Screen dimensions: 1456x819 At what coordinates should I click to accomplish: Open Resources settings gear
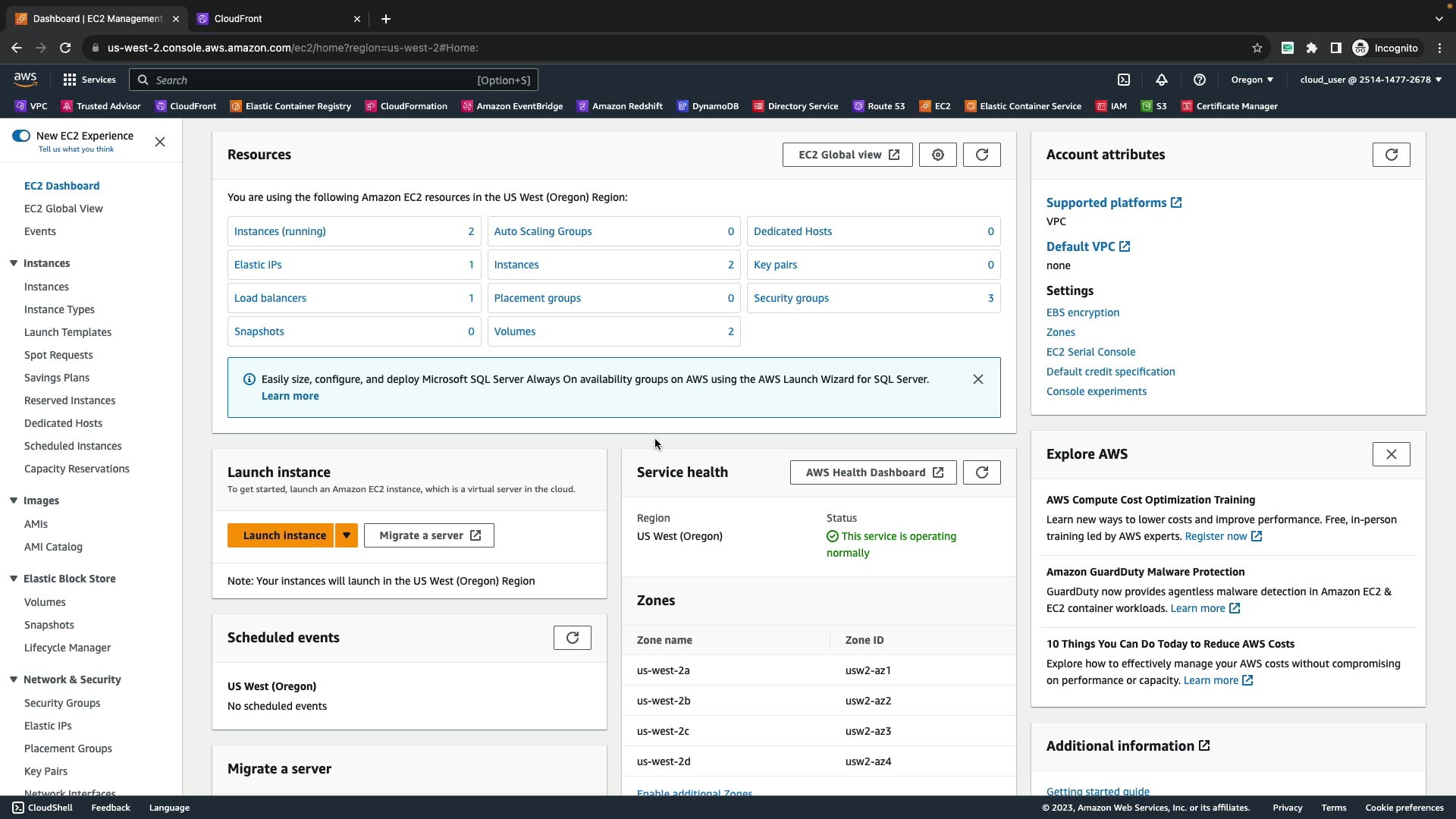(937, 155)
